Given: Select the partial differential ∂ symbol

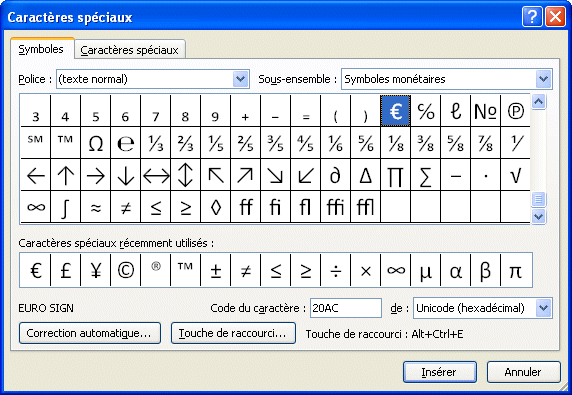Looking at the screenshot, I should pos(335,175).
